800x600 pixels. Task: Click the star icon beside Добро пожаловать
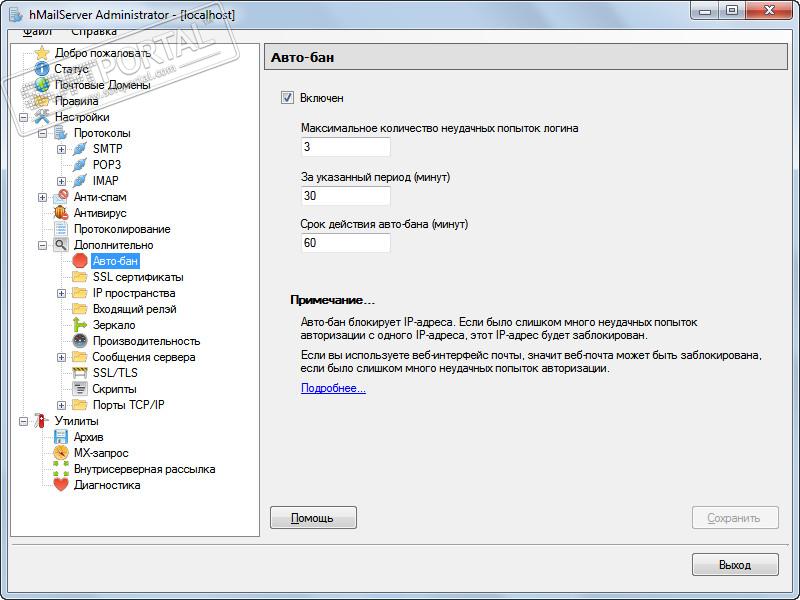(x=42, y=53)
